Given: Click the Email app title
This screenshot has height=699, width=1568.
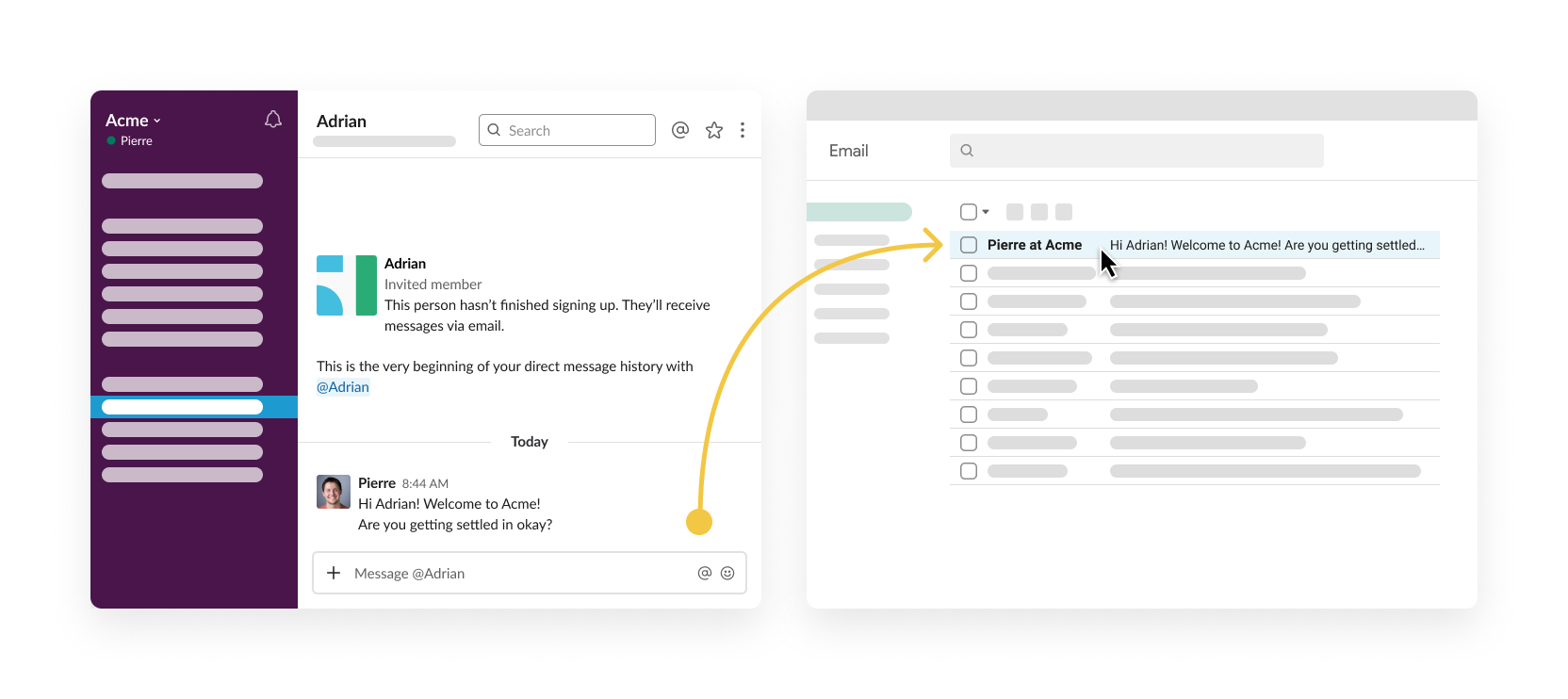Looking at the screenshot, I should (849, 151).
